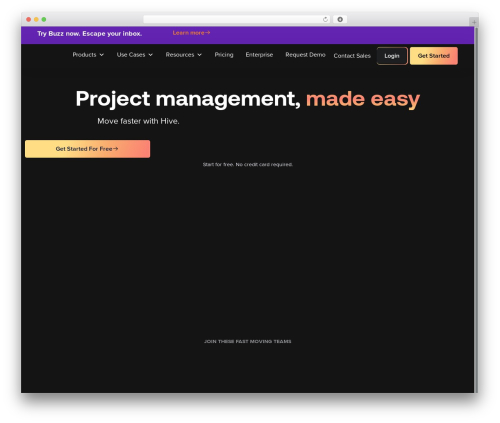Expand the Resources dropdown menu

[184, 55]
